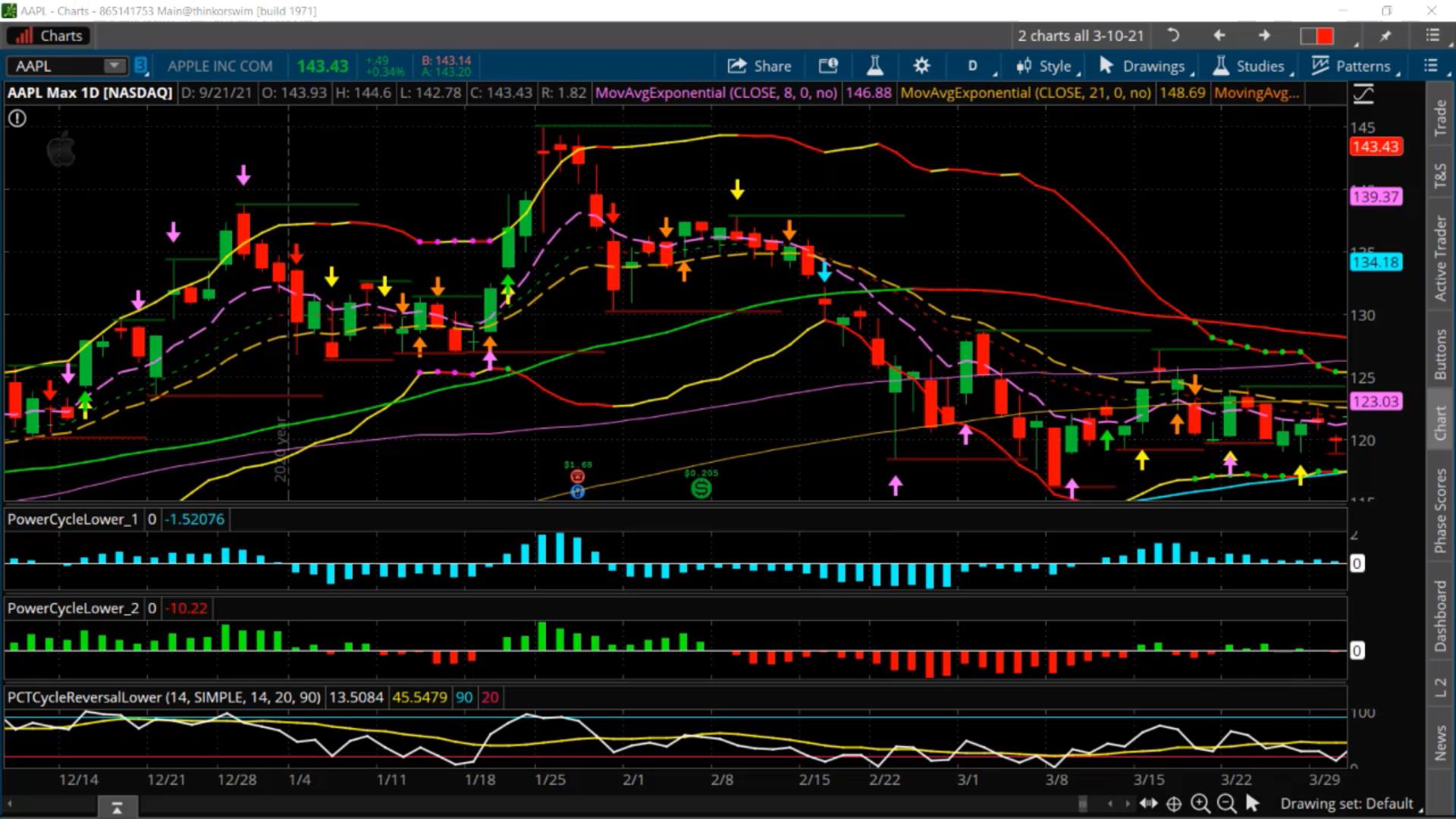
Task: Click the APPLE INC COM company name
Action: [x=220, y=67]
